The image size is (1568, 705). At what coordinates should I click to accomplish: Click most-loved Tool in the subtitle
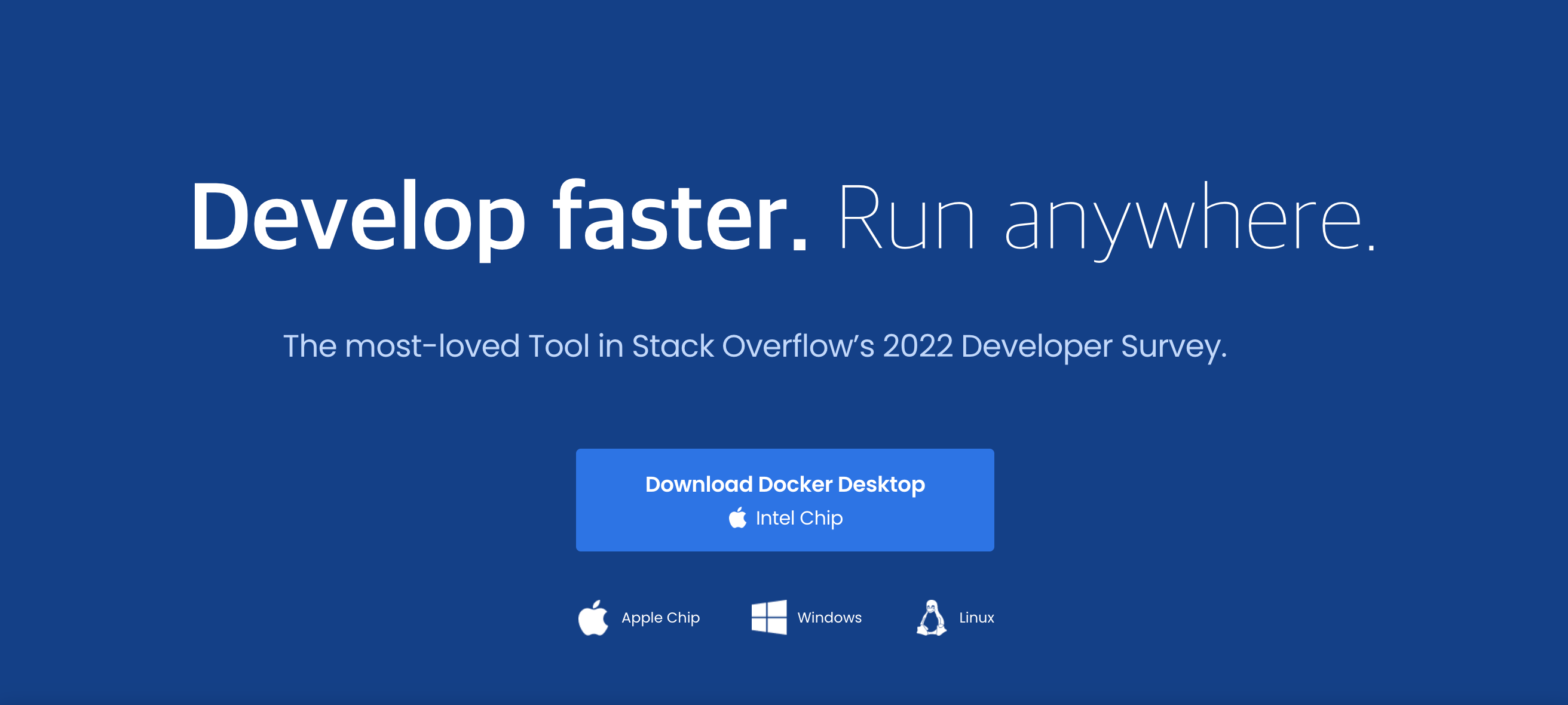tap(467, 346)
